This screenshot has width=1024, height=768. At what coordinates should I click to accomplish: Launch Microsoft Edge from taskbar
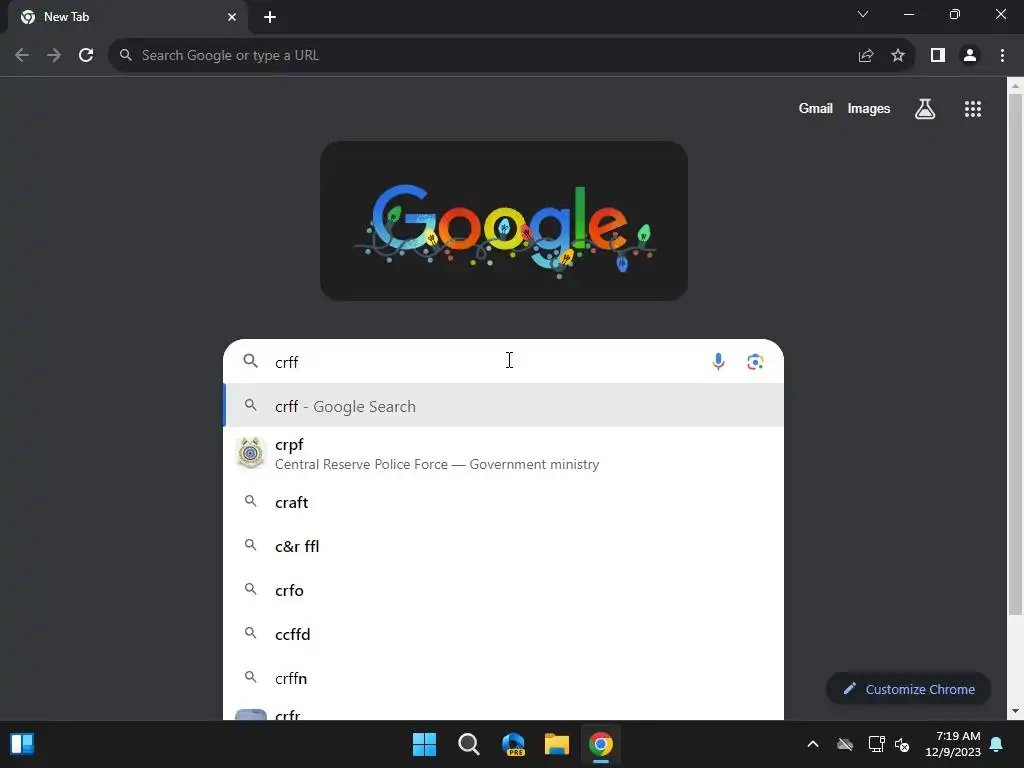(513, 744)
